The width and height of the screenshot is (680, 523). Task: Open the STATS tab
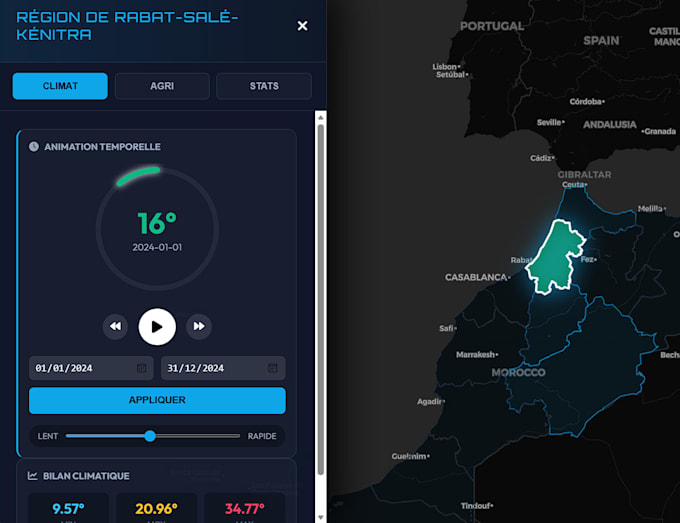264,86
